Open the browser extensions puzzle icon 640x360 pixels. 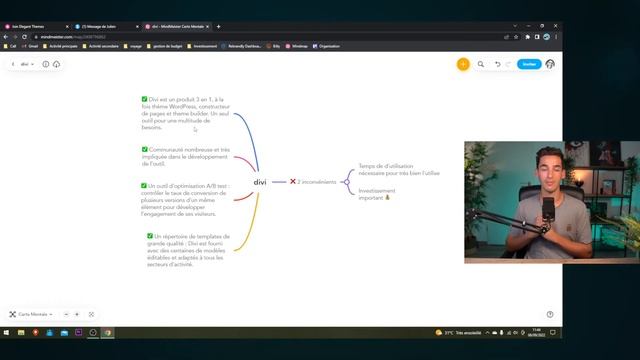tap(527, 37)
